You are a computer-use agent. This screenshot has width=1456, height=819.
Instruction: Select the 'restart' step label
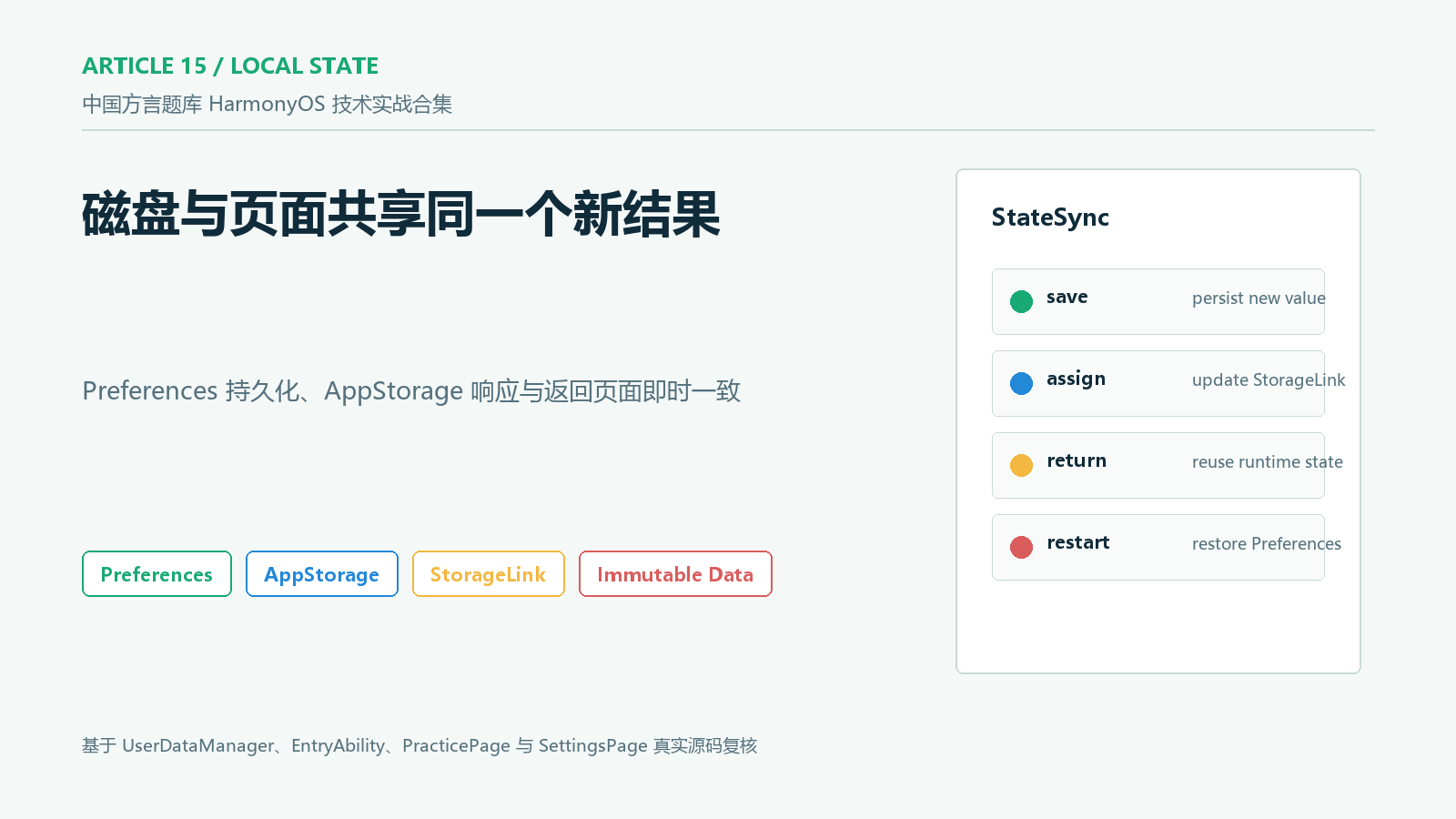pos(1078,543)
